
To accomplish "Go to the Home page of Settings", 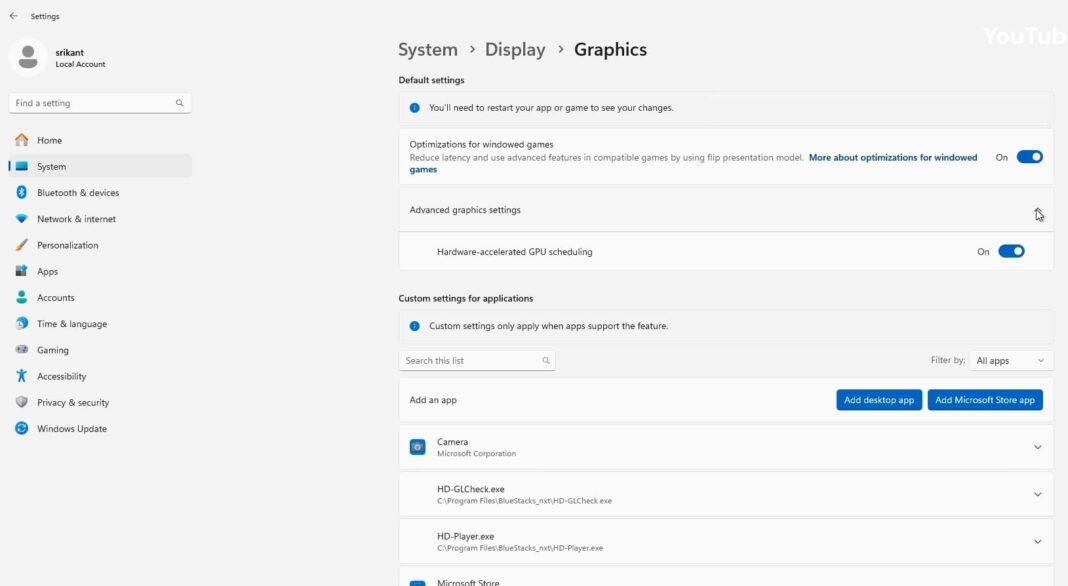I will pos(46,140).
